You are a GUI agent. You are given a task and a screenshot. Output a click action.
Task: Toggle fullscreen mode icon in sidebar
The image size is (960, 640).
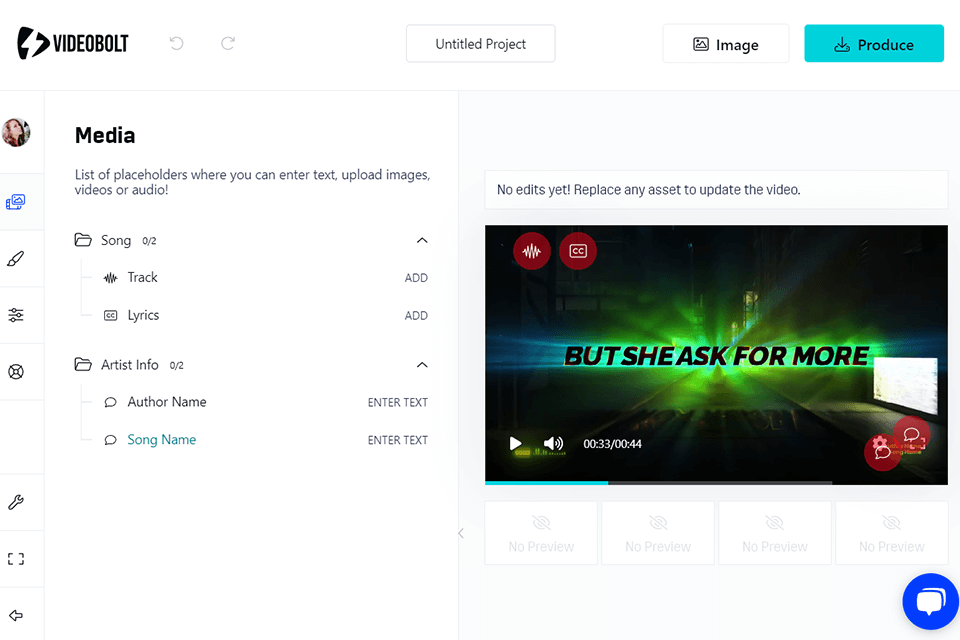tap(16, 559)
